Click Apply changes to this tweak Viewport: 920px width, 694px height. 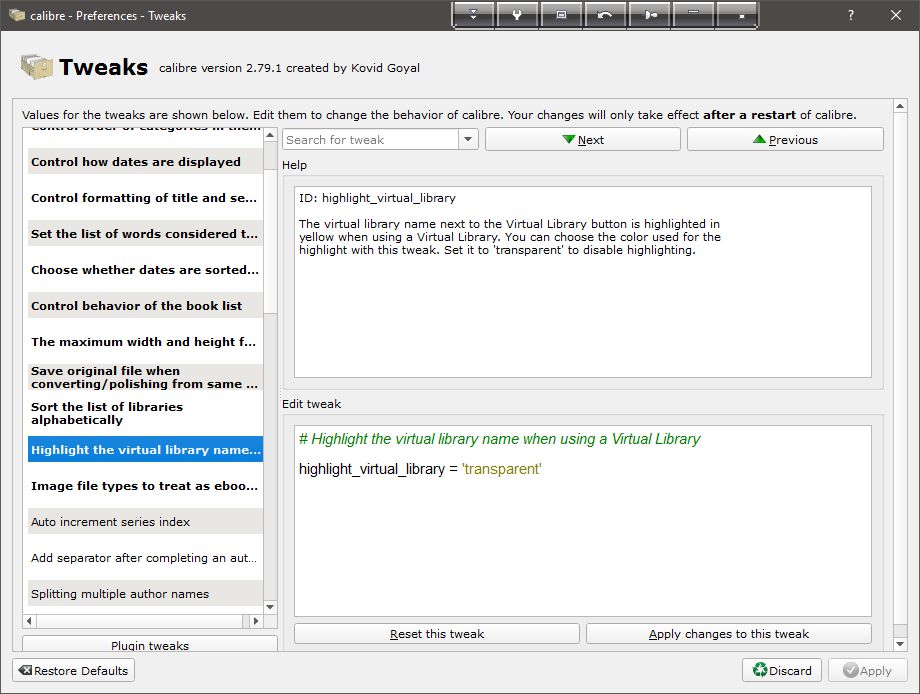coord(729,634)
